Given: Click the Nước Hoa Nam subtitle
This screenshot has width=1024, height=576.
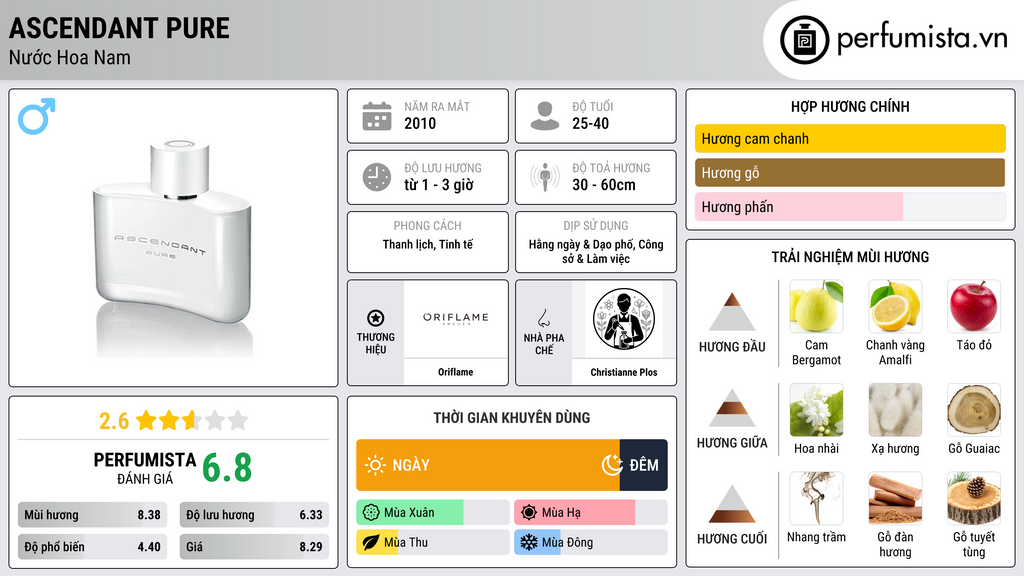Looking at the screenshot, I should point(70,57).
